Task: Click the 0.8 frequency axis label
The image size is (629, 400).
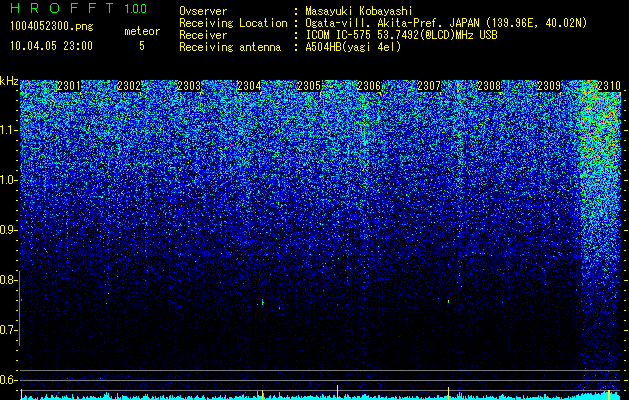Action: (x=8, y=280)
